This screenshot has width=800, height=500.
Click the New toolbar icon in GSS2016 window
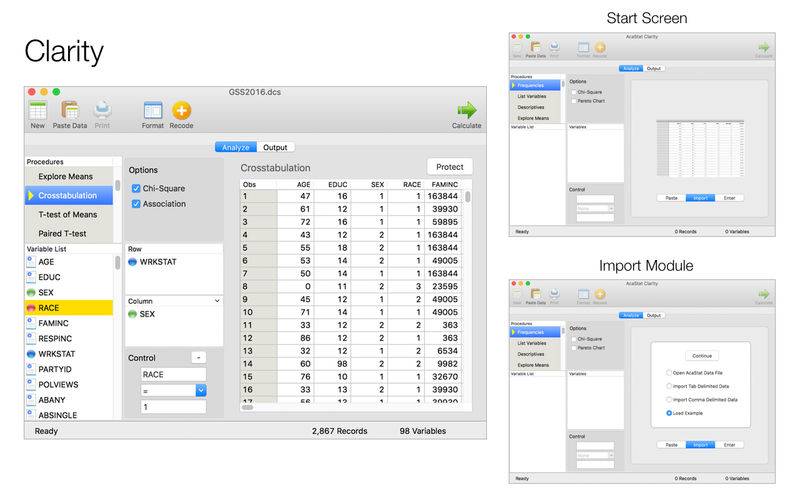point(38,110)
